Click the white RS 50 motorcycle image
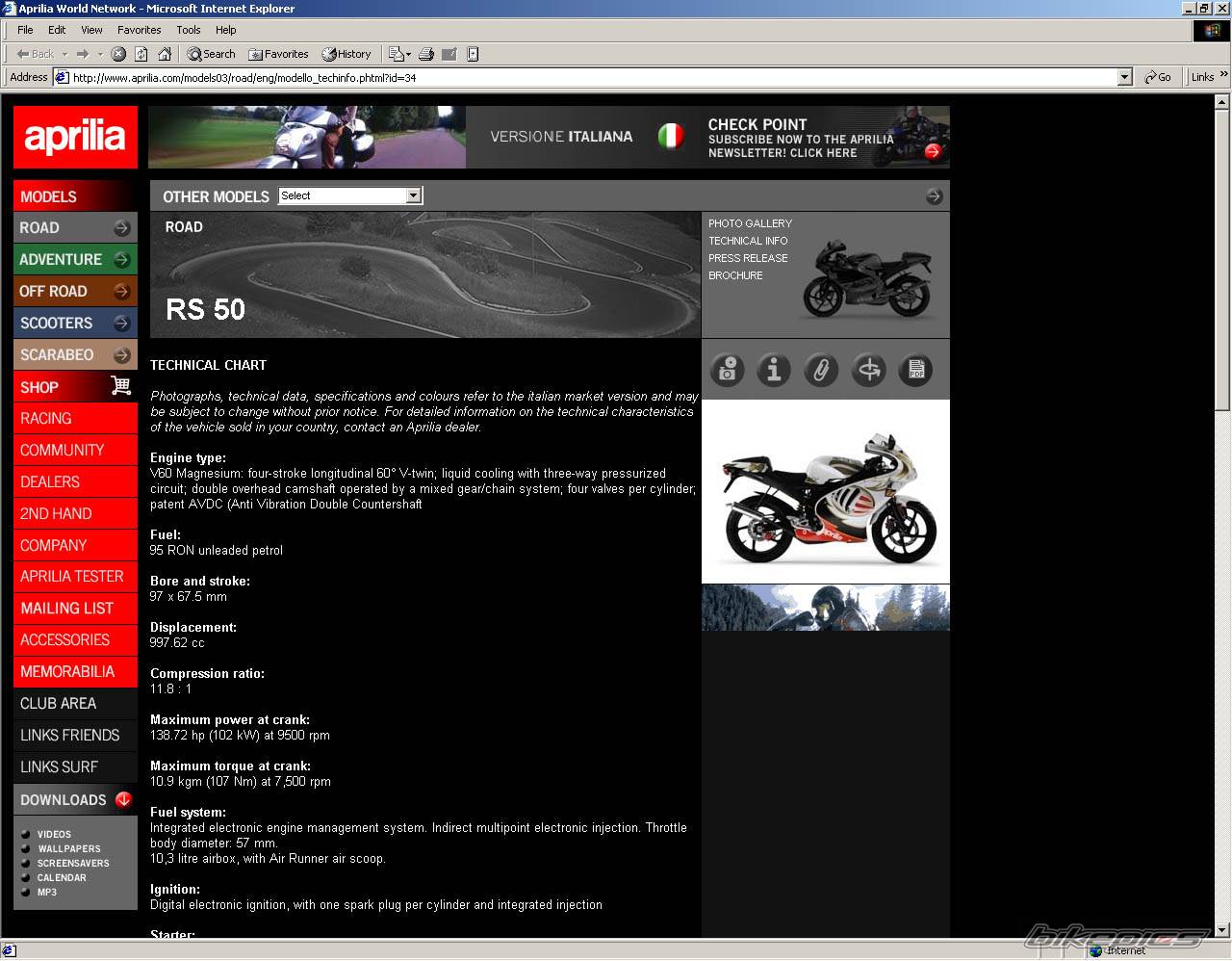Viewport: 1232px width, 961px height. [x=826, y=491]
